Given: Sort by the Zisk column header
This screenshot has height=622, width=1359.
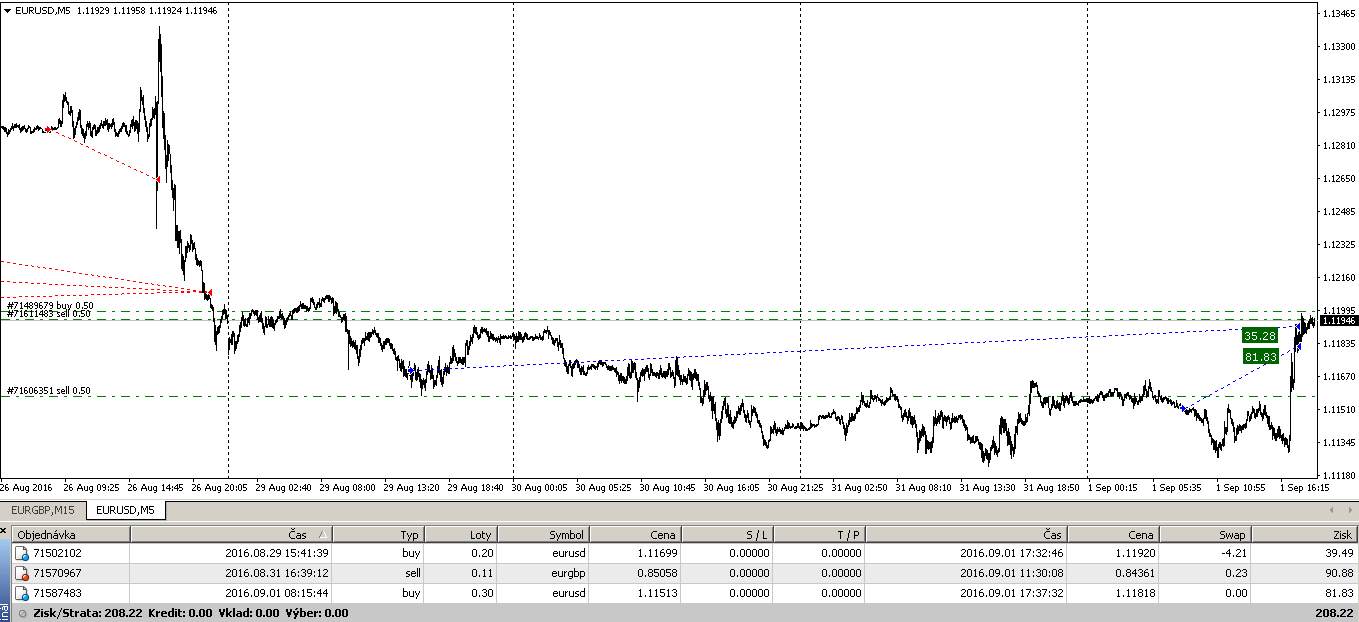Looking at the screenshot, I should coord(1304,535).
